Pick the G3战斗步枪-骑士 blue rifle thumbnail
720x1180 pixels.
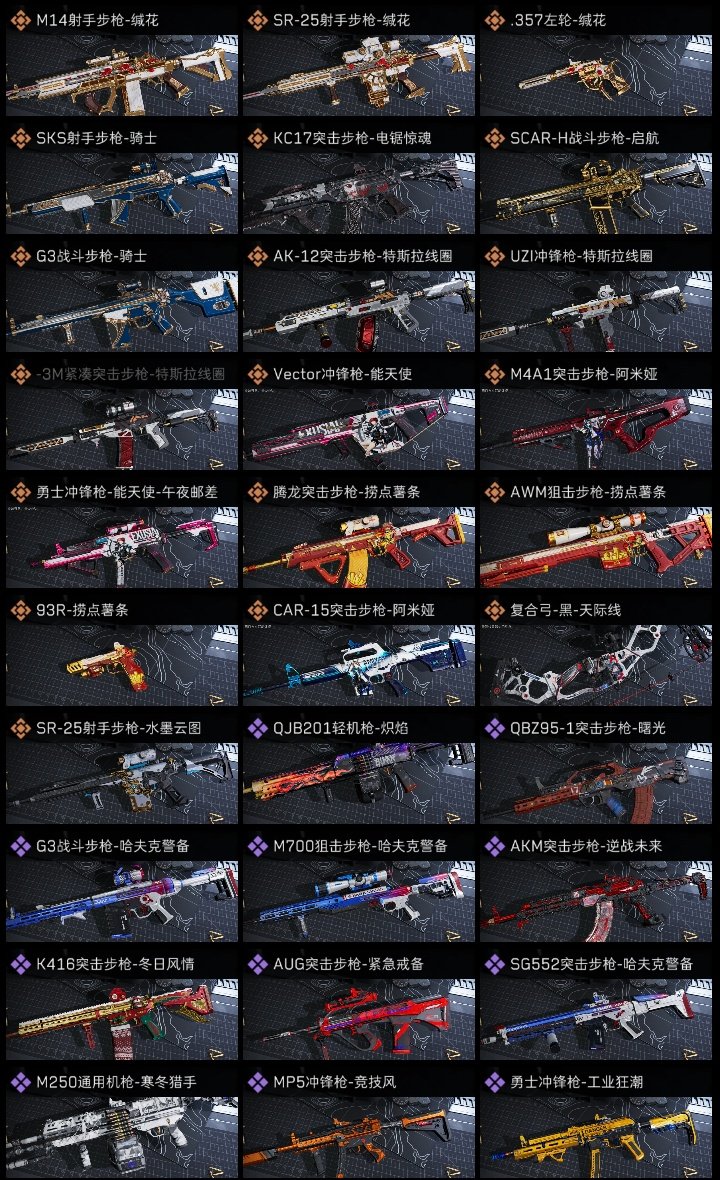(x=122, y=312)
